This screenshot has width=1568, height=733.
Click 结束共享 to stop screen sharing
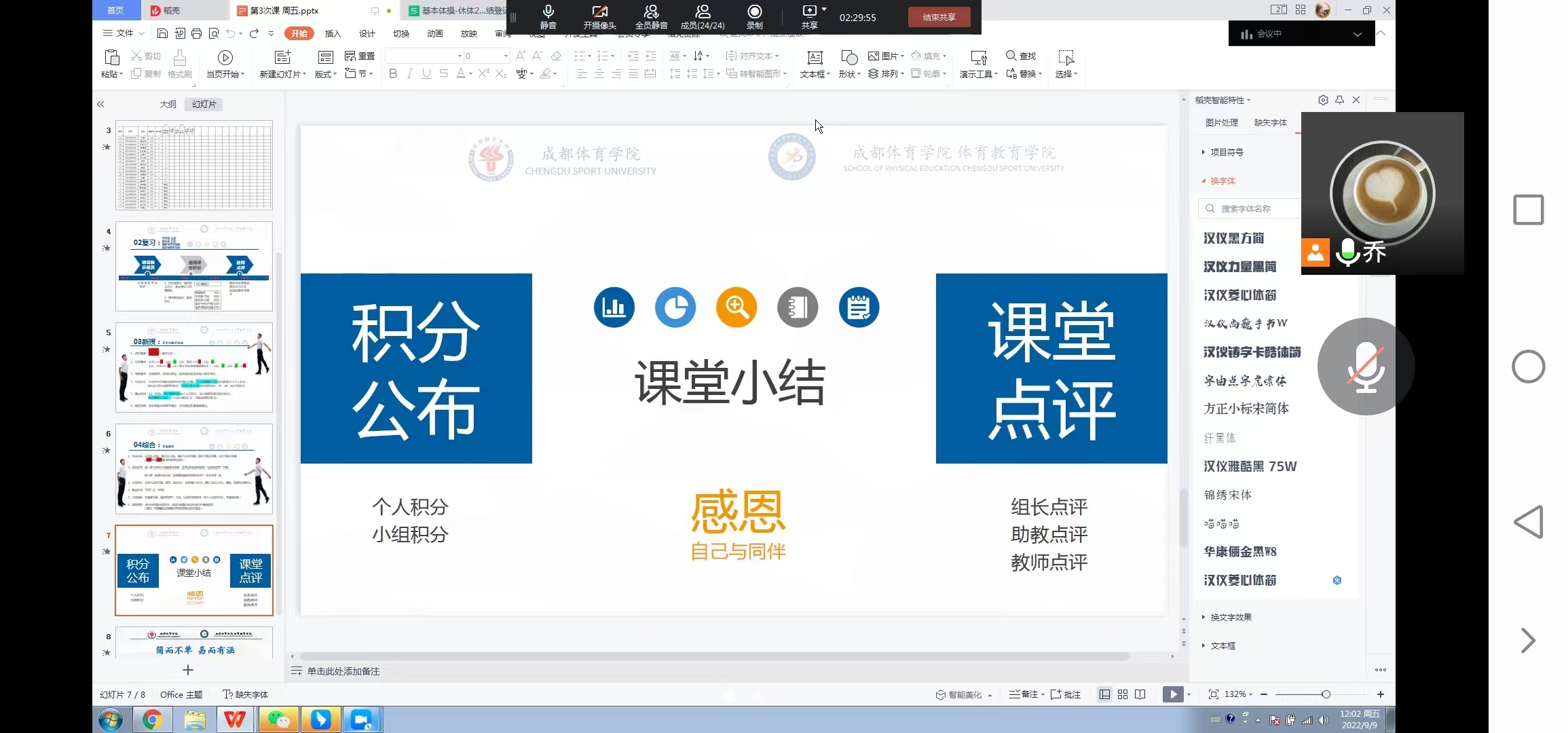click(x=939, y=17)
